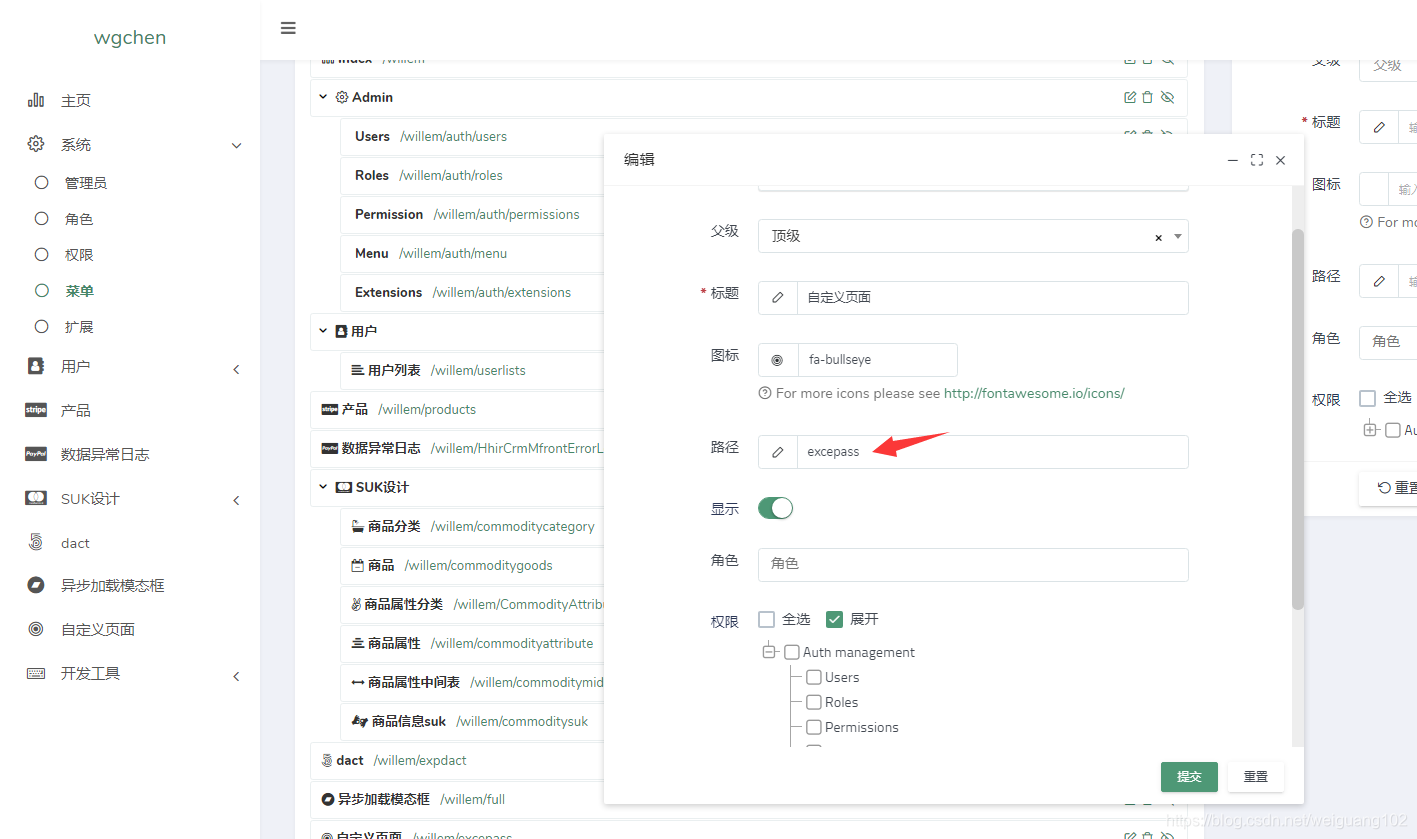Click the green 提交 submit button

pos(1188,776)
